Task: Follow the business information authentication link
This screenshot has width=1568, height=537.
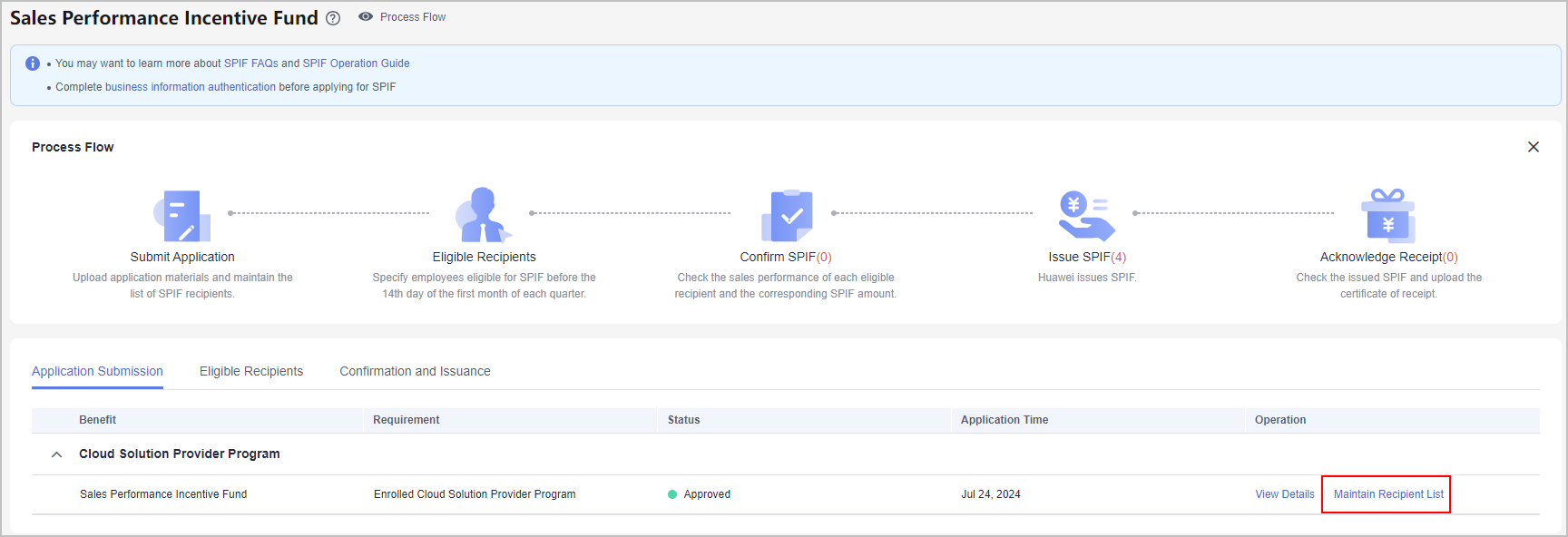Action: click(x=191, y=87)
